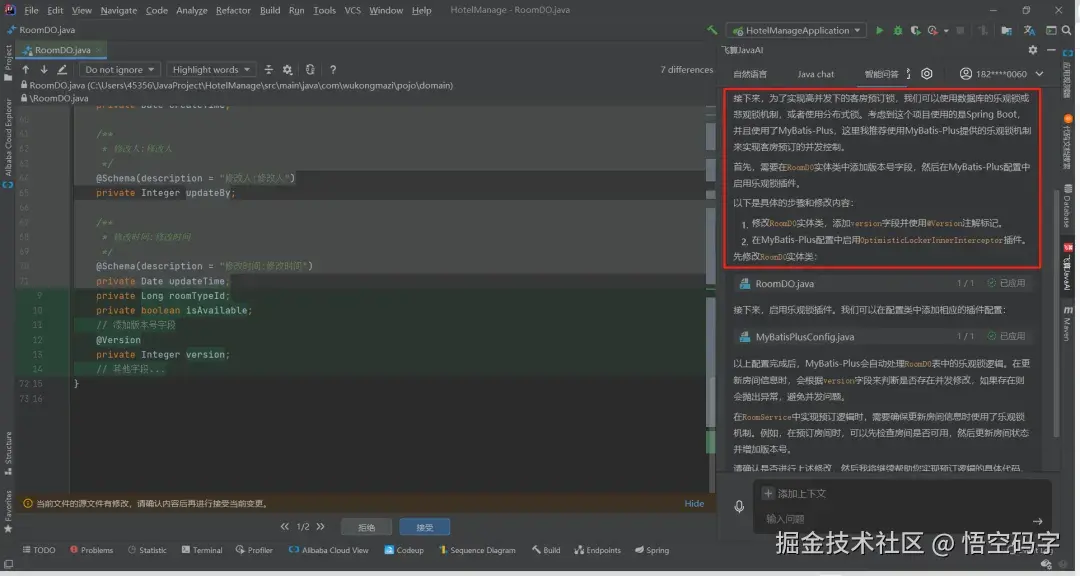Click the Project Structure folder icon

pyautogui.click(x=1006, y=30)
